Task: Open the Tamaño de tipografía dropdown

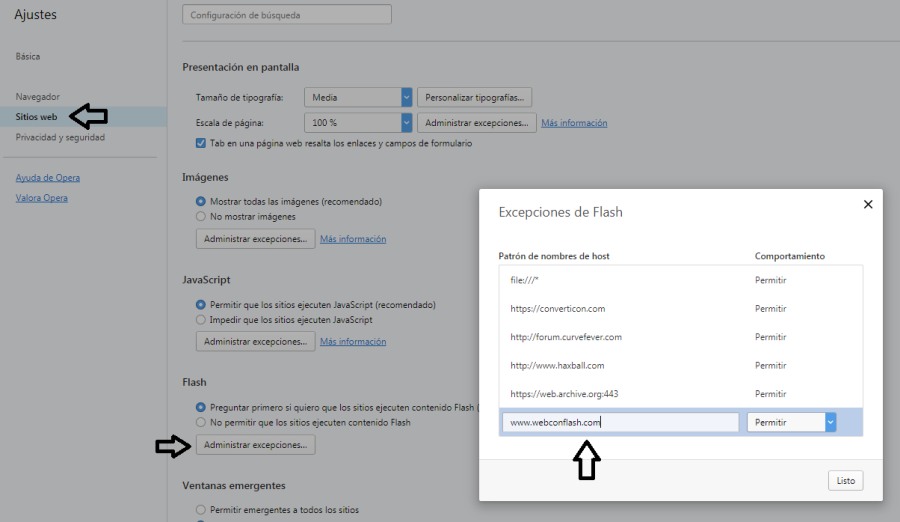Action: pos(358,98)
